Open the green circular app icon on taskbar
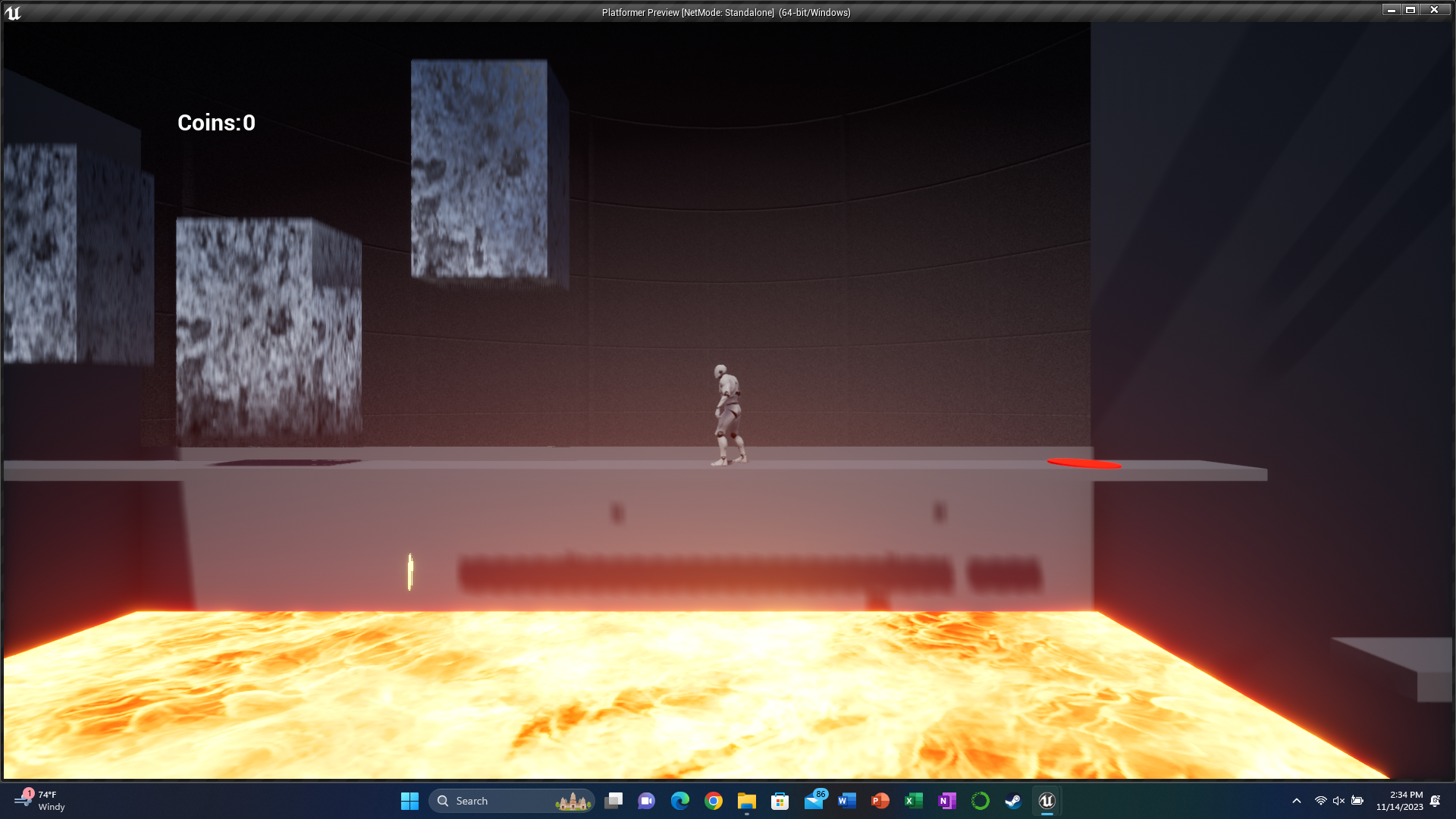This screenshot has height=819, width=1456. 981,801
